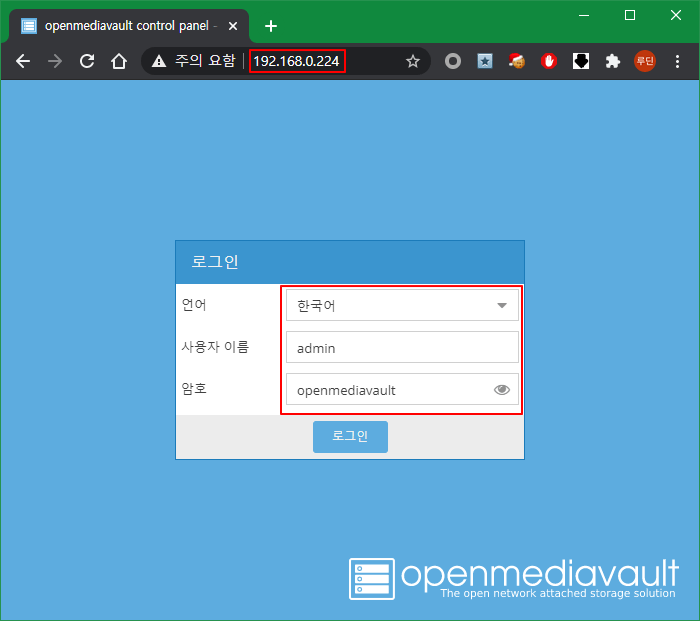Close the browser window
The width and height of the screenshot is (700, 621).
point(676,15)
